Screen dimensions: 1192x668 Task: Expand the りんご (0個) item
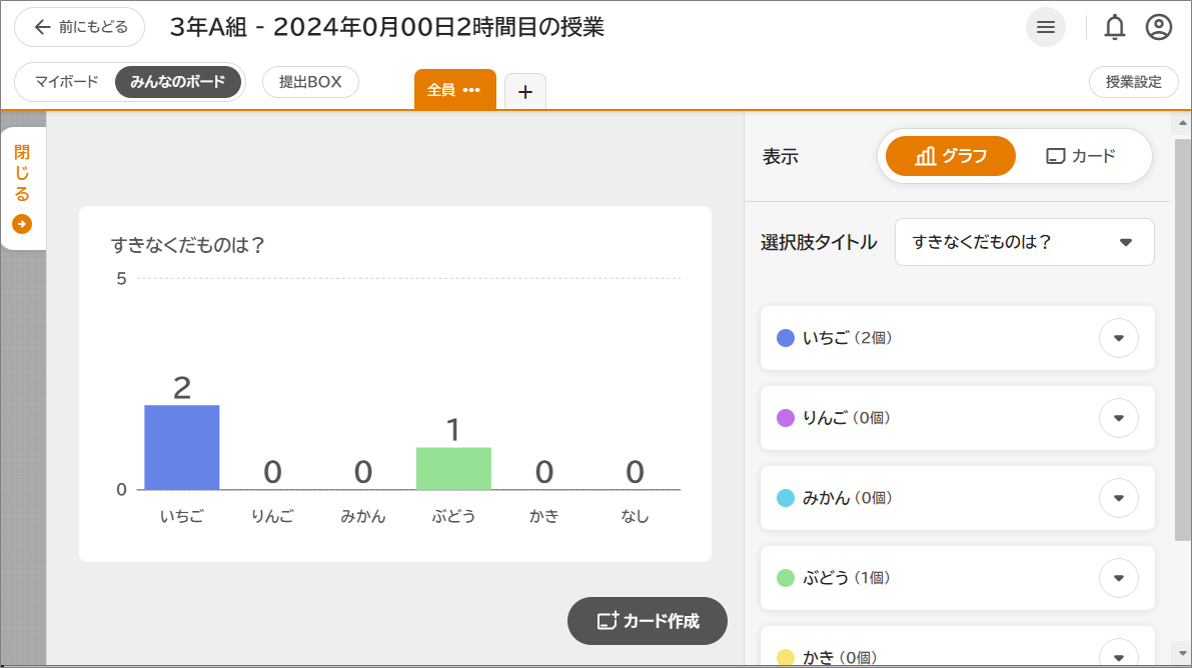click(x=1118, y=418)
